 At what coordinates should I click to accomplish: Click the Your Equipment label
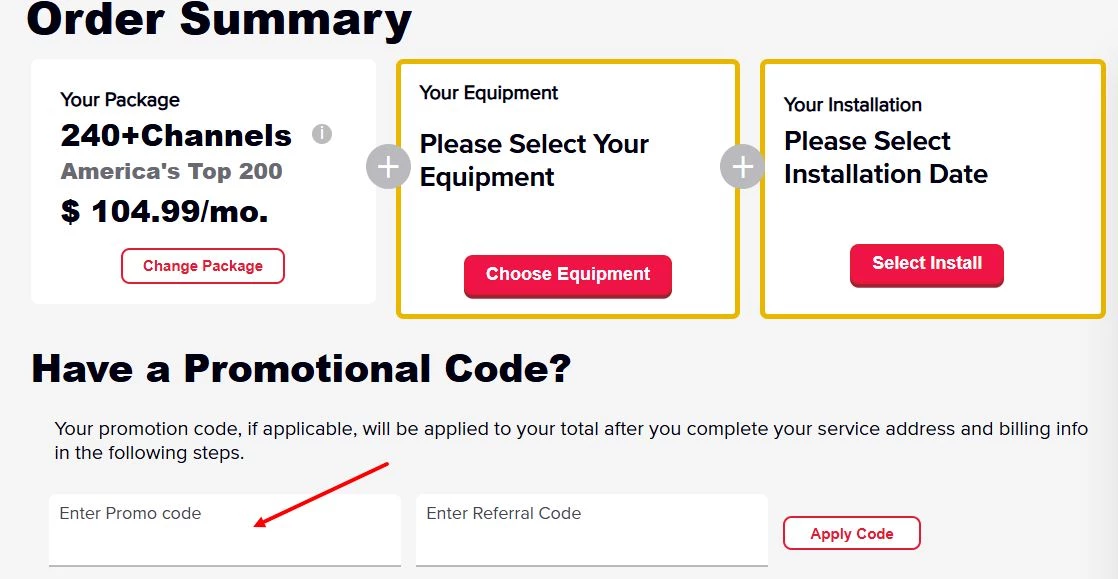[x=489, y=93]
